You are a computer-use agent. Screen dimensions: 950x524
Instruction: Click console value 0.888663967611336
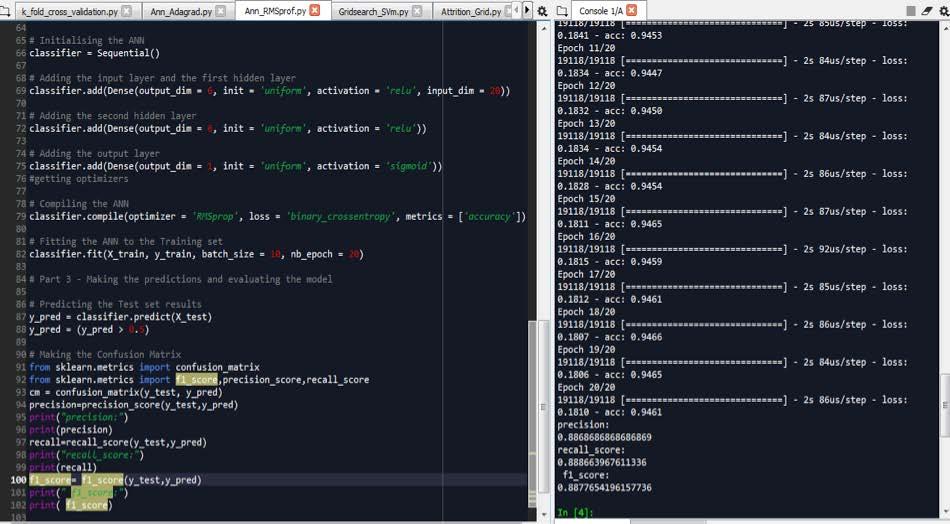pyautogui.click(x=602, y=462)
